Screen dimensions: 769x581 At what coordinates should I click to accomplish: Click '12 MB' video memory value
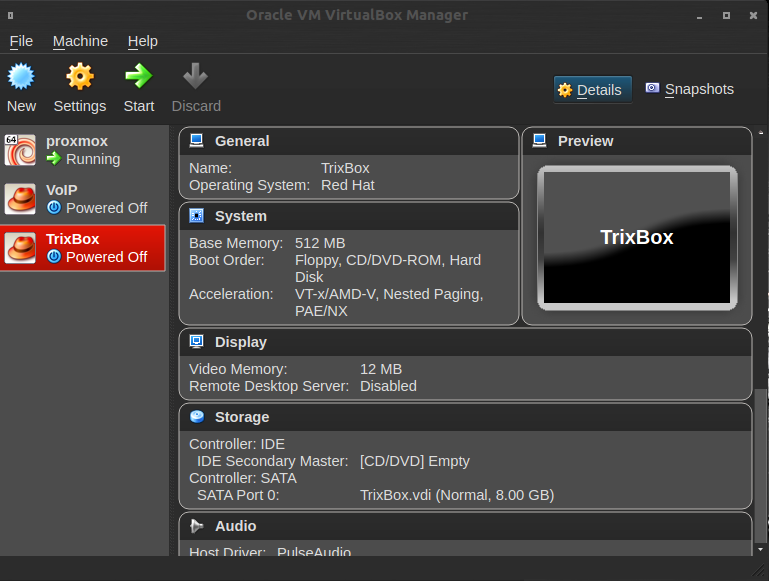(381, 369)
